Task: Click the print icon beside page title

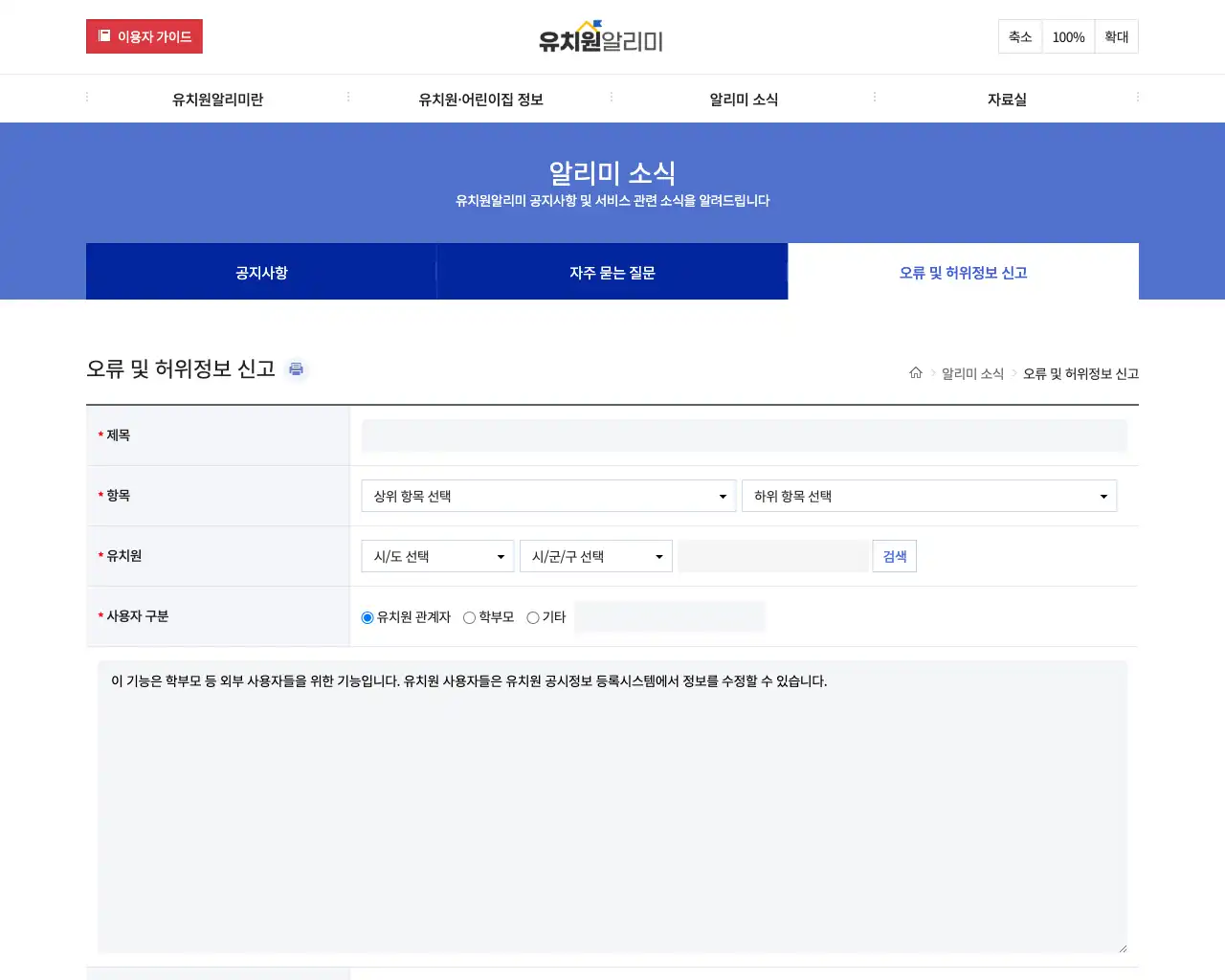Action: click(297, 369)
